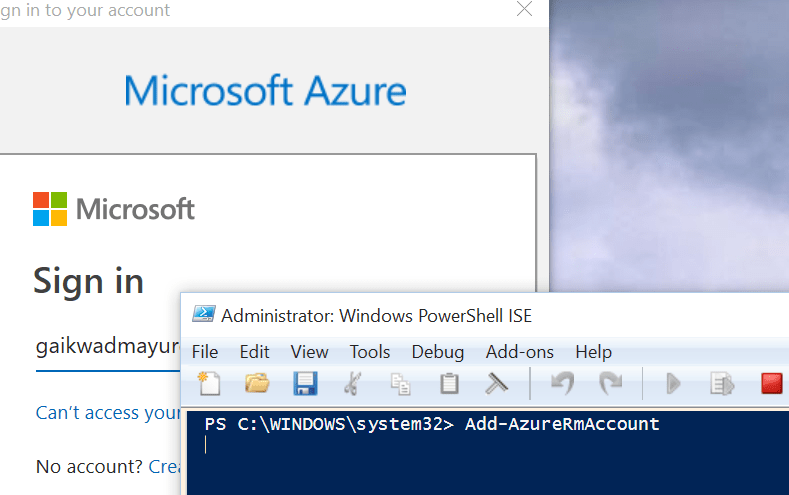Viewport: 789px width, 495px height.
Task: Click the Sign in heading text
Action: 89,281
